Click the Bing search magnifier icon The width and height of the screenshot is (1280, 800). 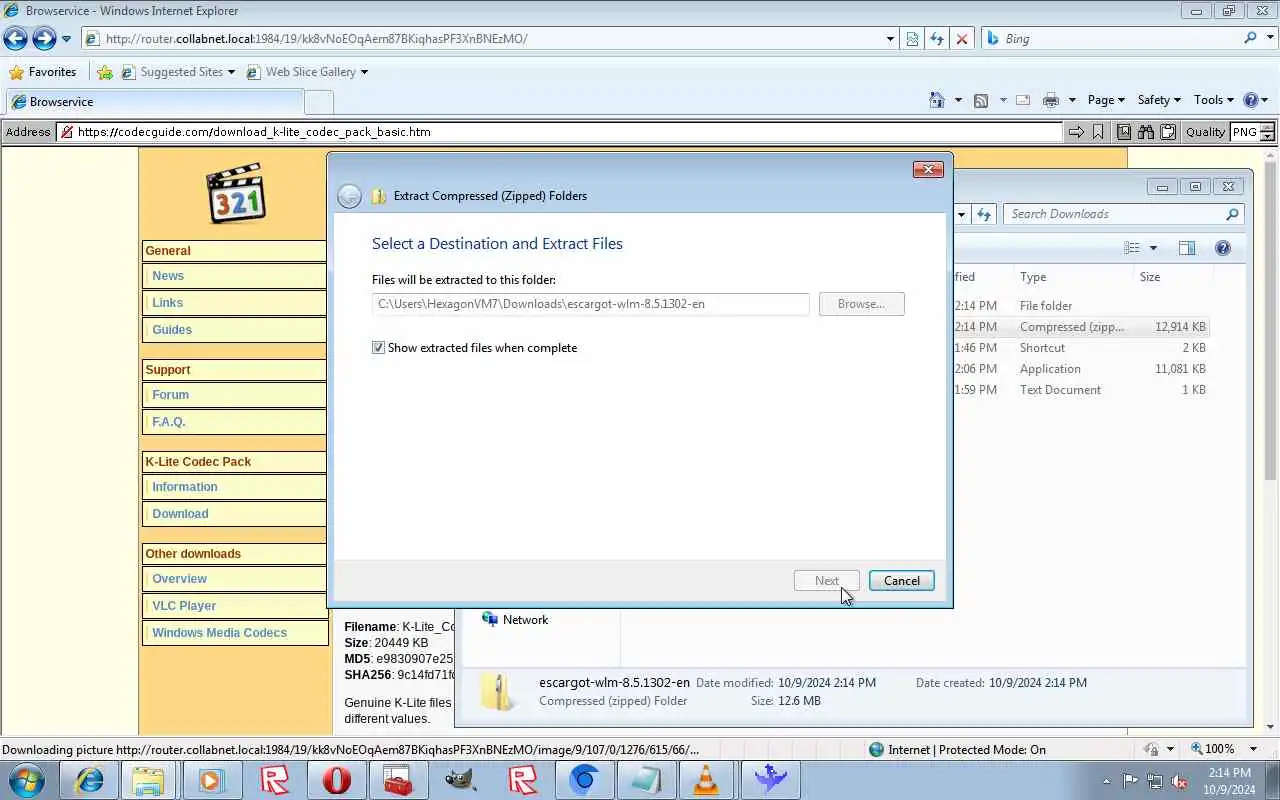tap(1251, 38)
